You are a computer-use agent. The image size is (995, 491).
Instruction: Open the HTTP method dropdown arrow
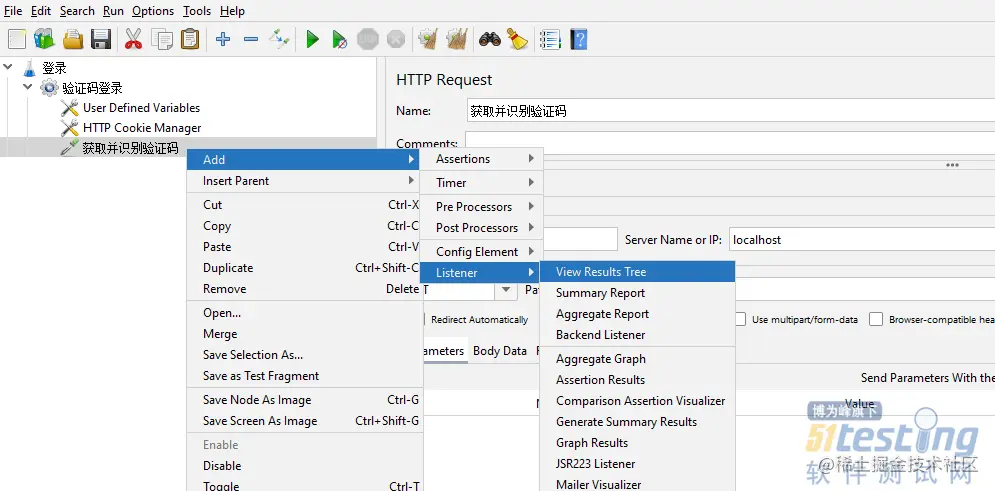point(506,290)
